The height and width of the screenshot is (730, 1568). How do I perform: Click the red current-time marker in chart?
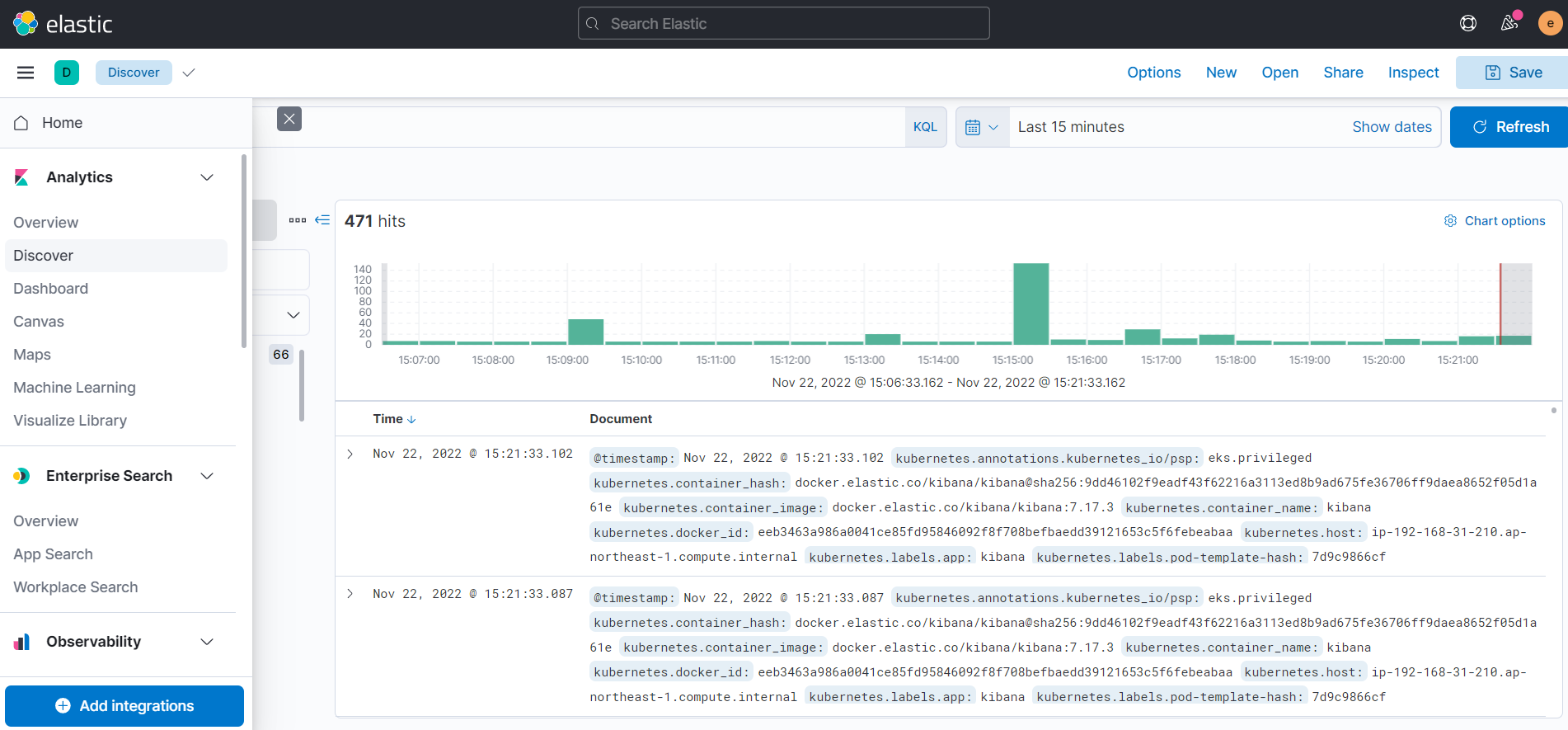1500,304
